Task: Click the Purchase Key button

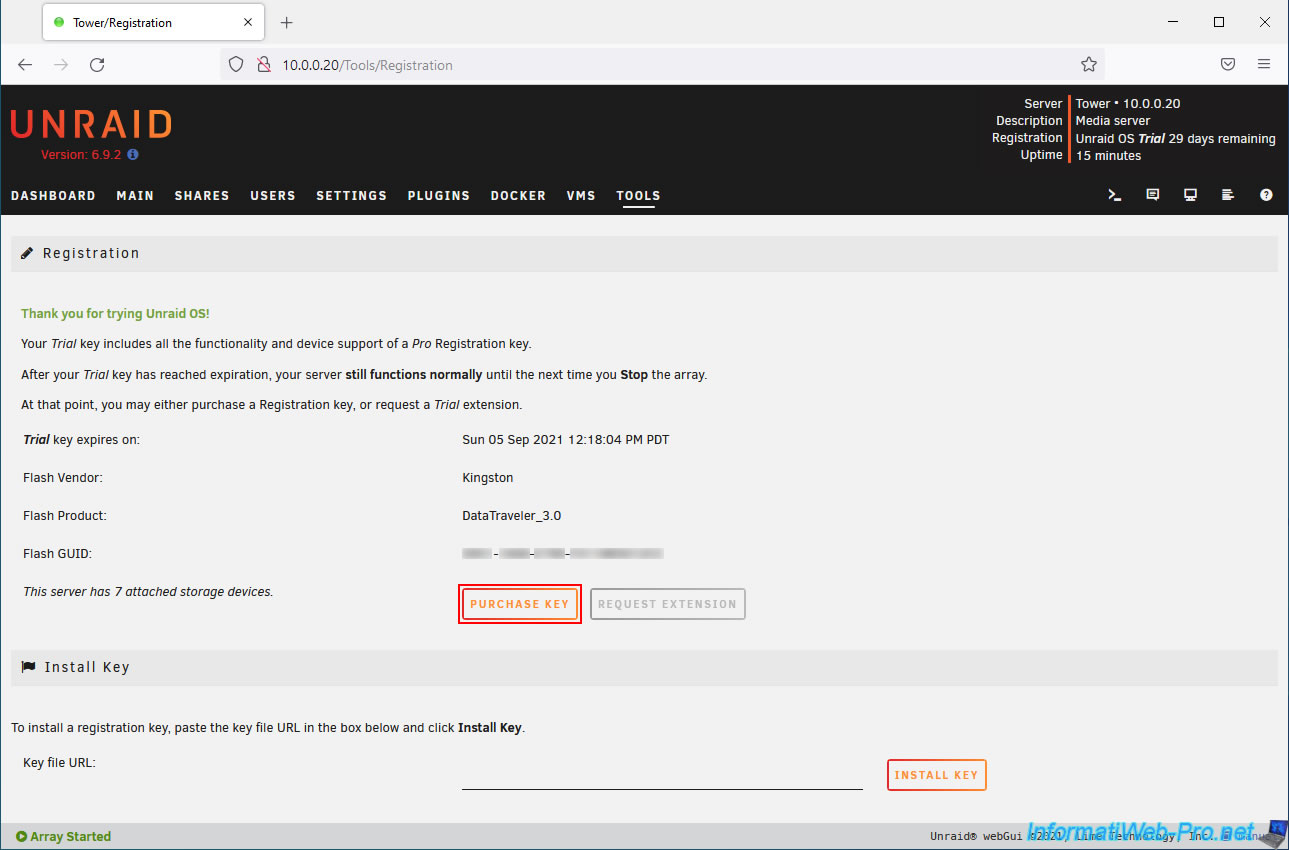Action: [x=520, y=604]
